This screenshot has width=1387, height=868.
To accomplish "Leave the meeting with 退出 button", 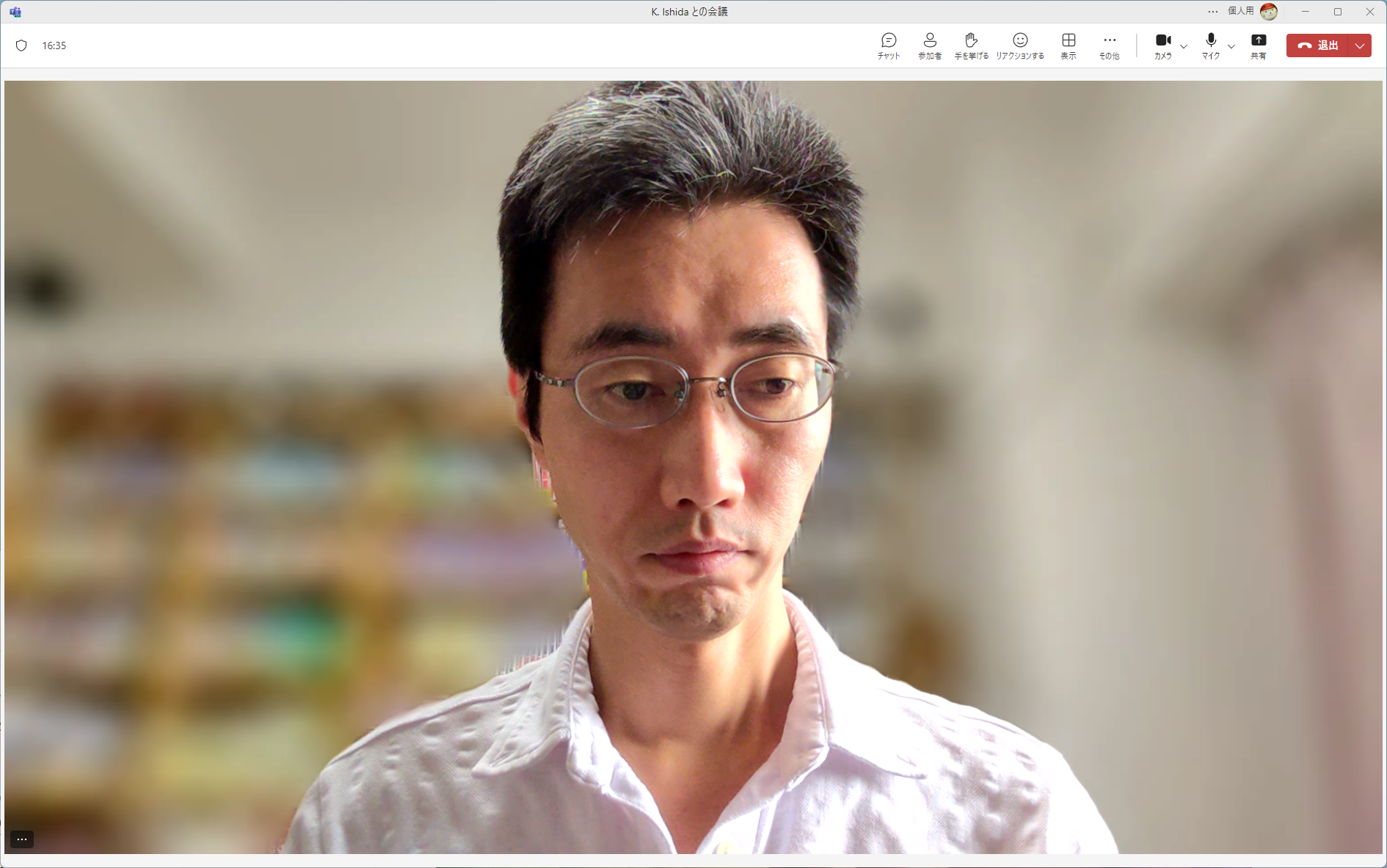I will (1317, 45).
